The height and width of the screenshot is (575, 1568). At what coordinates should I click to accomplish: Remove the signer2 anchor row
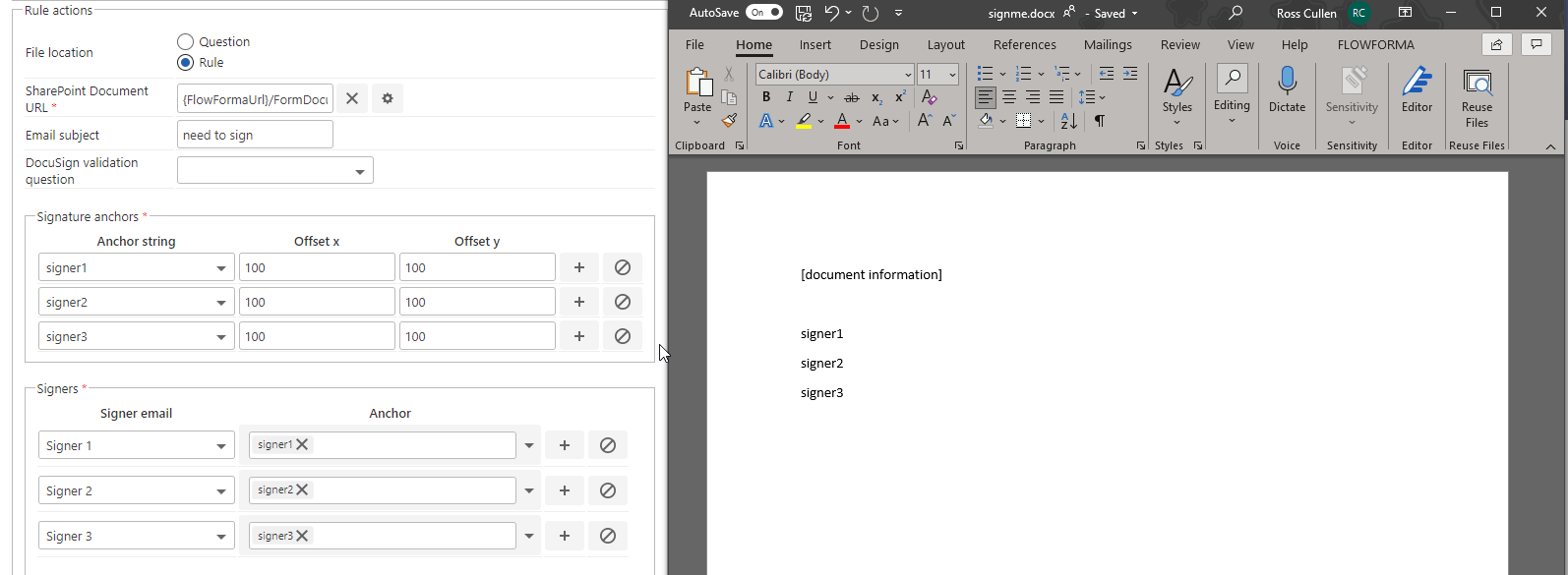coord(623,302)
